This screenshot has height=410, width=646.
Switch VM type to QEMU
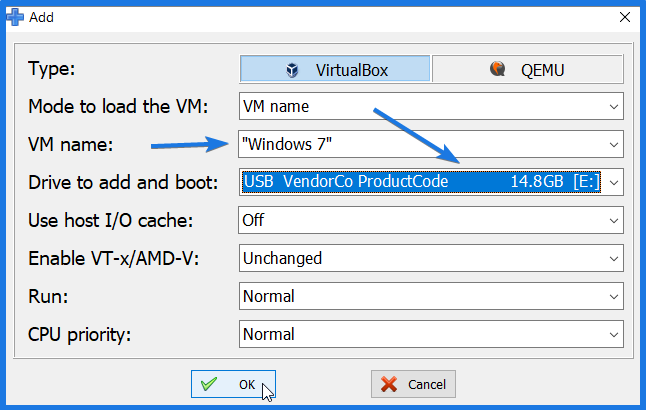[527, 69]
